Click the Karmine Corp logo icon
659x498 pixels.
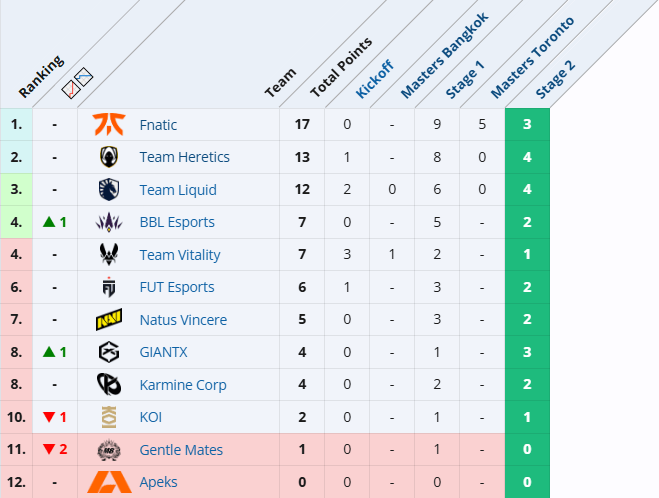109,384
